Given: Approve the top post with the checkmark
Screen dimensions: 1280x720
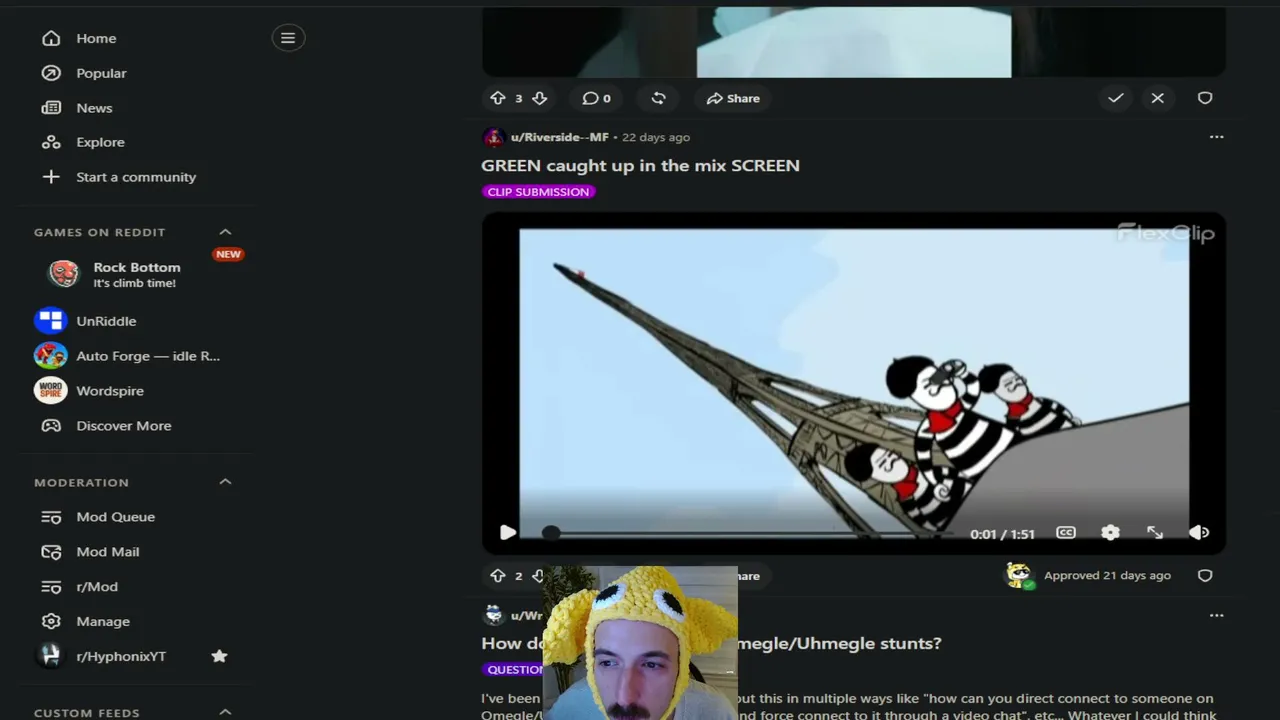Looking at the screenshot, I should (x=1115, y=98).
